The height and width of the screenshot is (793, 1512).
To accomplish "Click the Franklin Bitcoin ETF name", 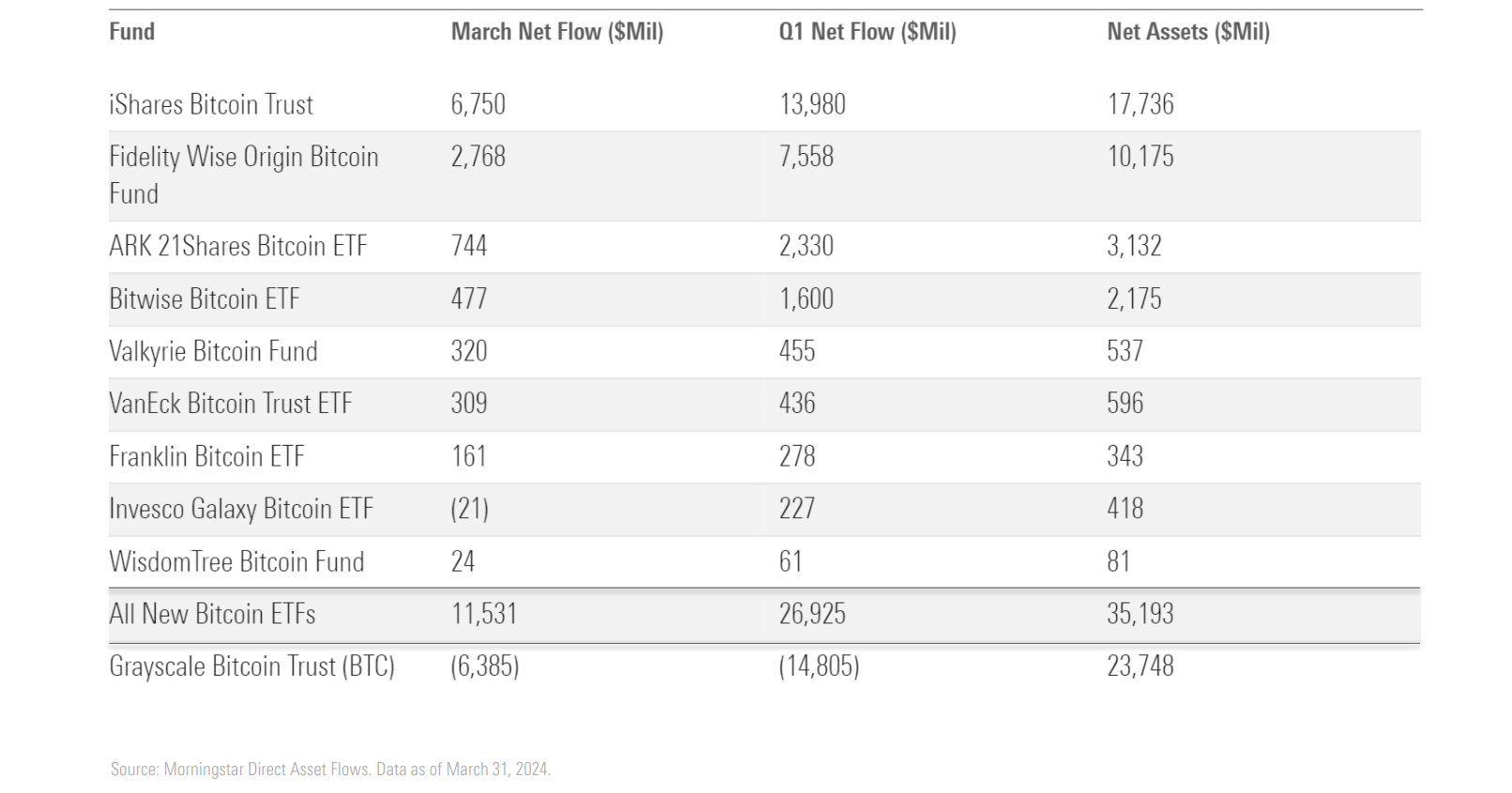I will (207, 456).
